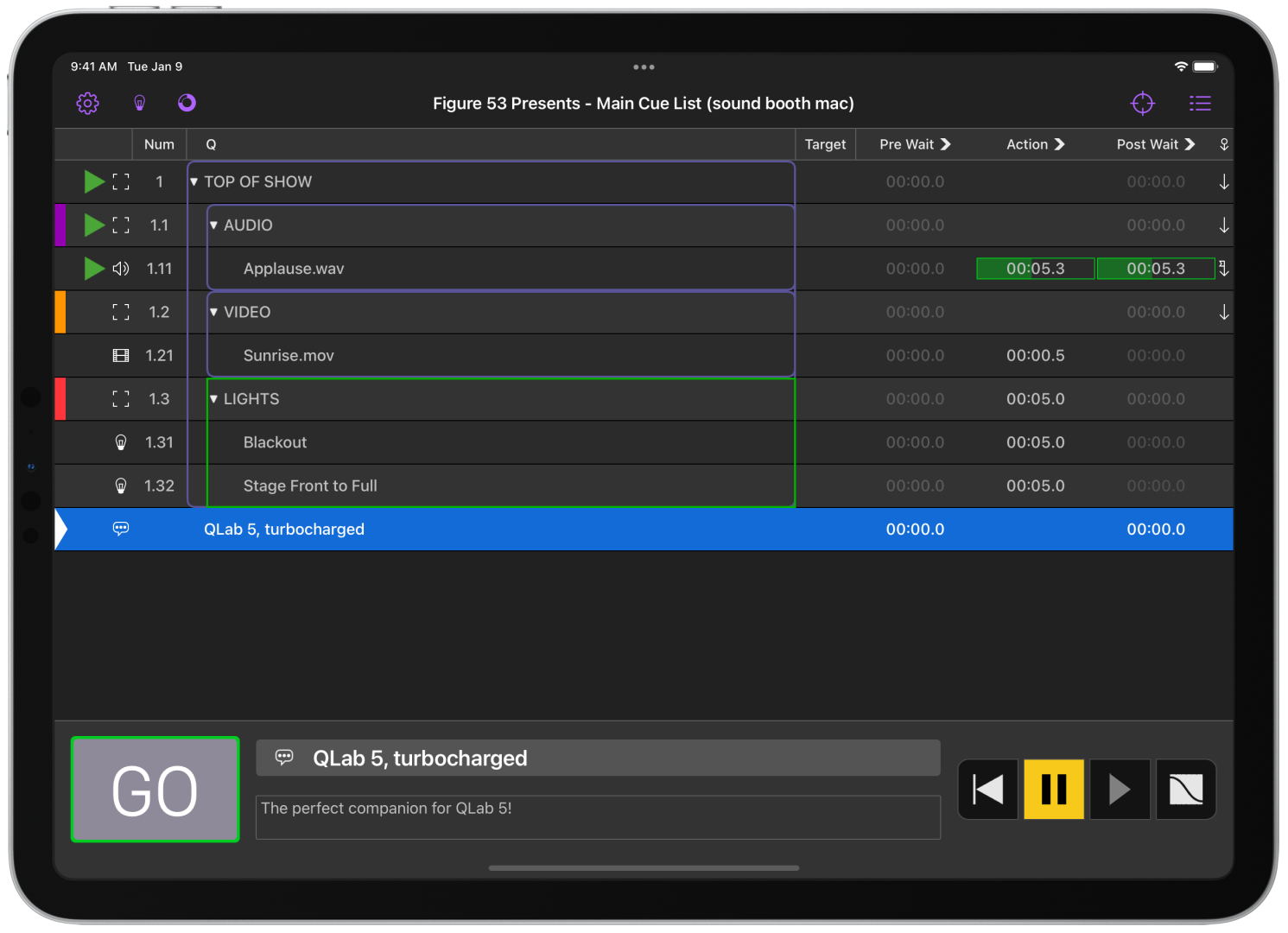Tap the red color flag on cue 1.3

coord(60,399)
